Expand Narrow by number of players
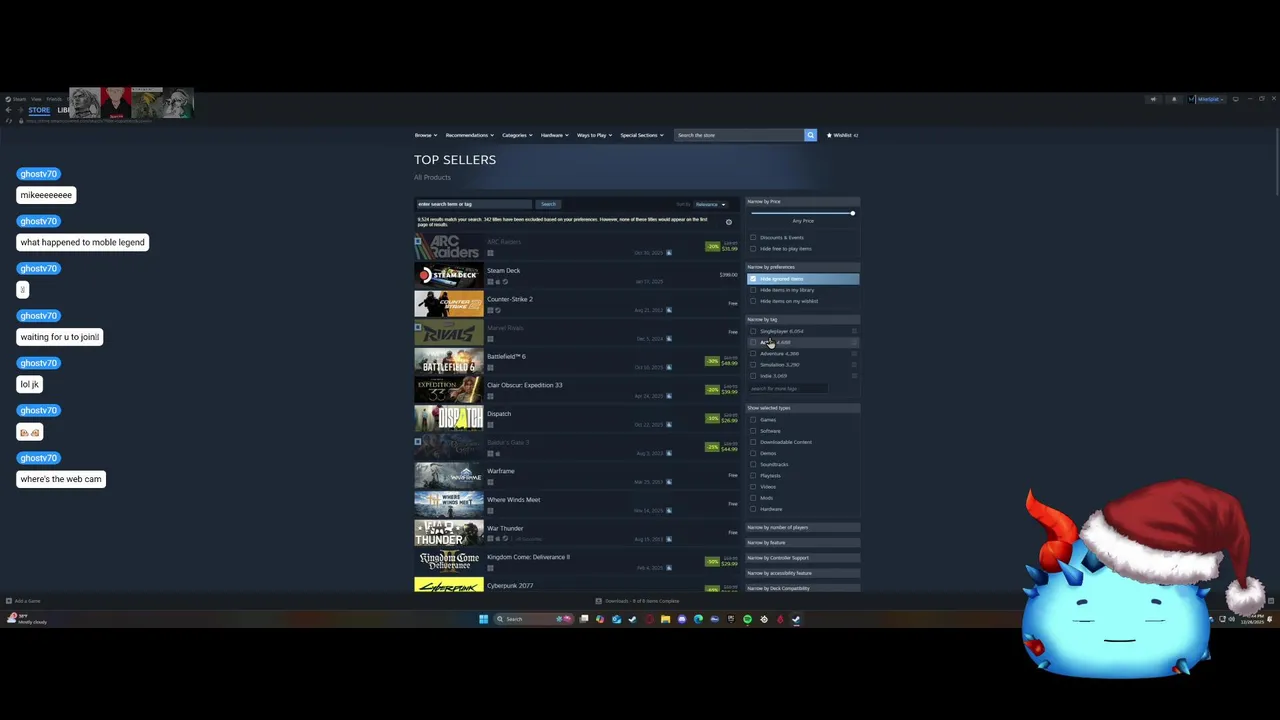The width and height of the screenshot is (1280, 720). tap(802, 527)
